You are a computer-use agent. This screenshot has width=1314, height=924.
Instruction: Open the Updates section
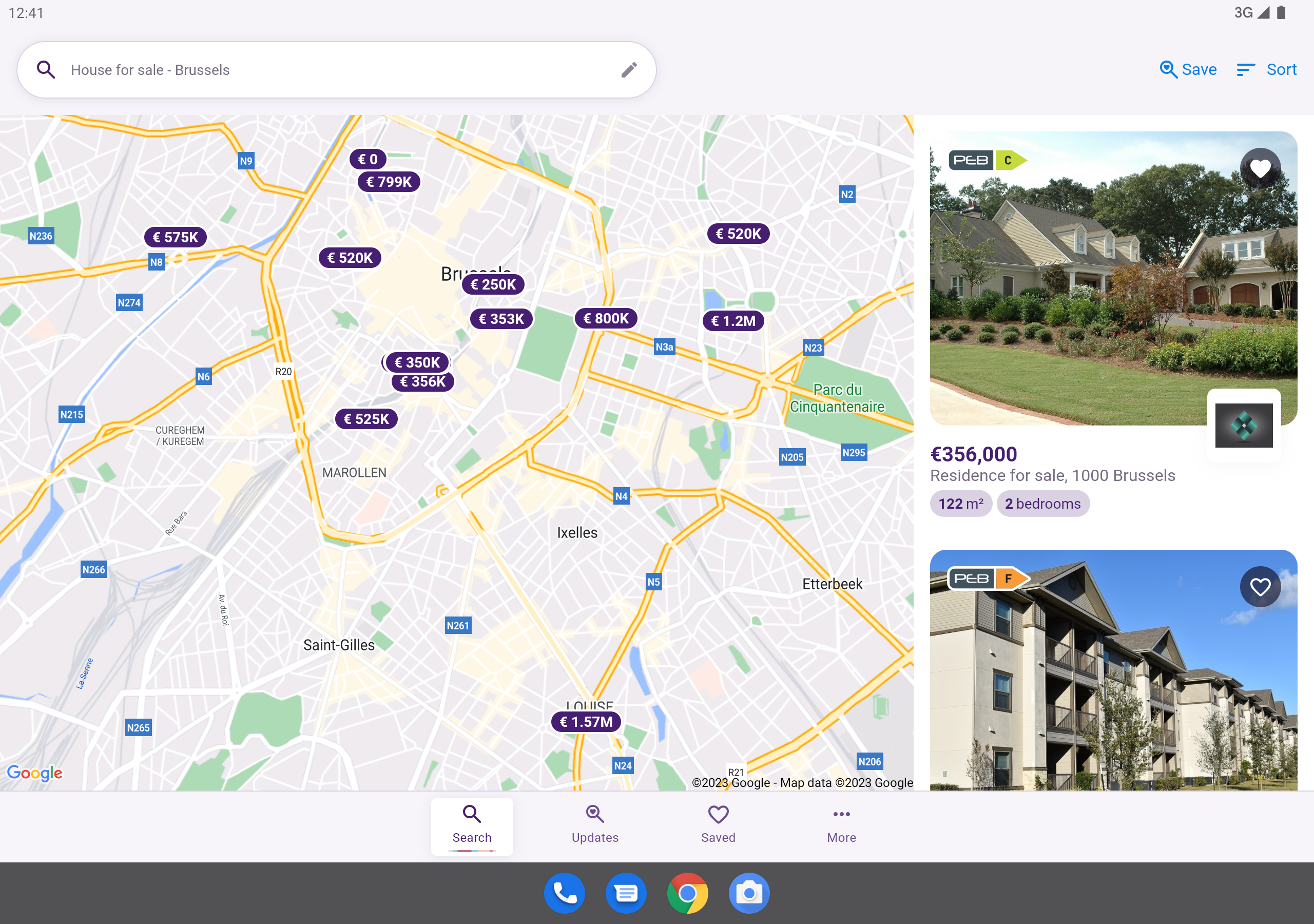pos(594,825)
